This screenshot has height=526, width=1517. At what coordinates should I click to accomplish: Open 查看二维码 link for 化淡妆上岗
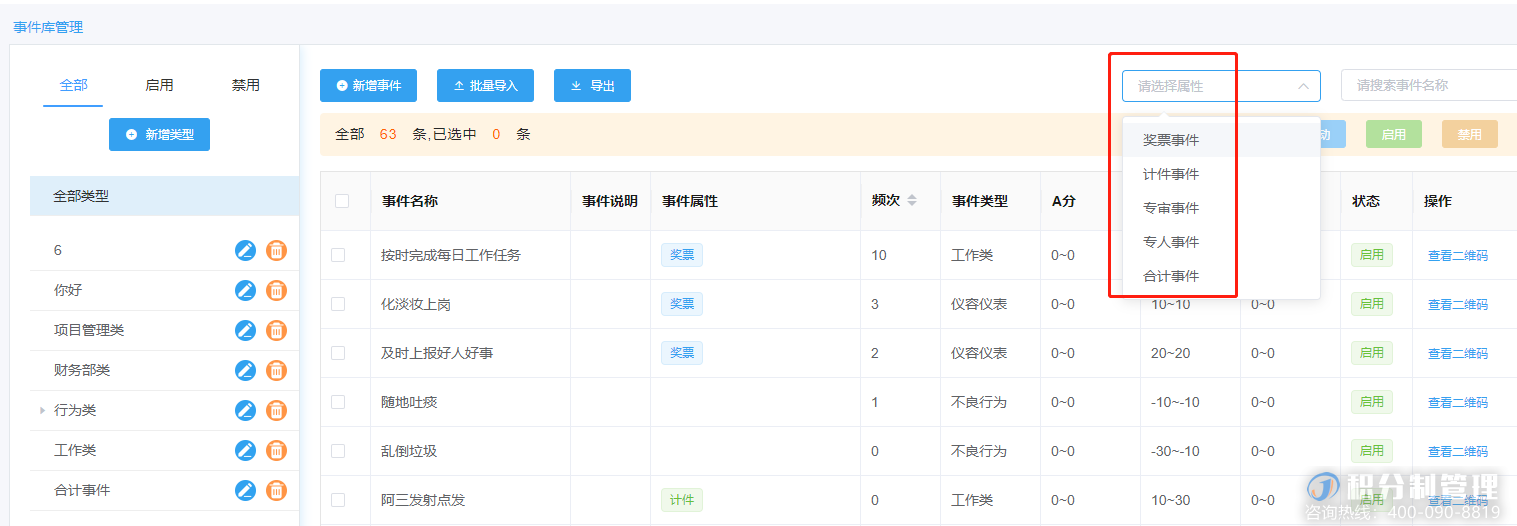1457,304
